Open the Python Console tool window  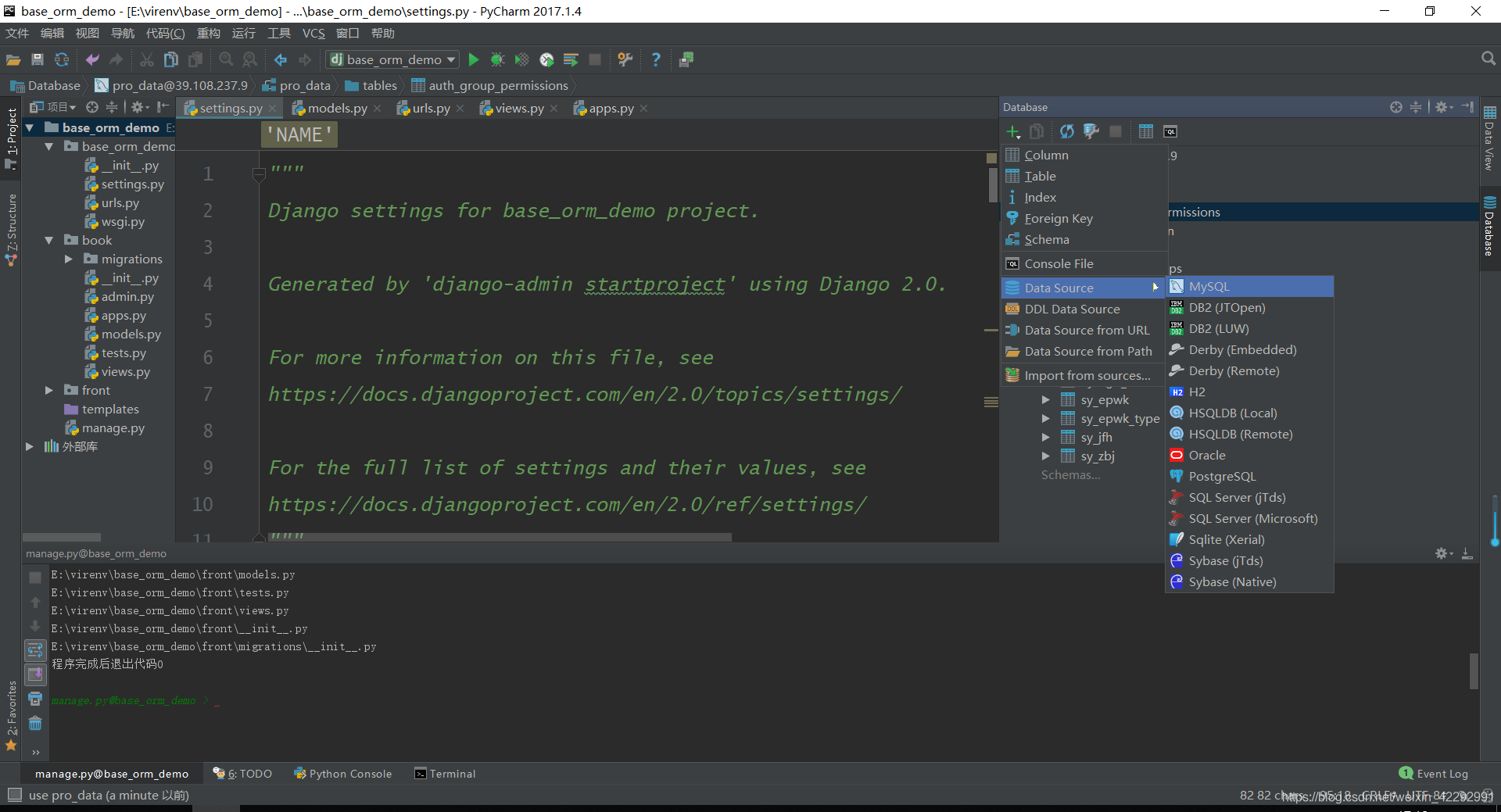pyautogui.click(x=342, y=774)
